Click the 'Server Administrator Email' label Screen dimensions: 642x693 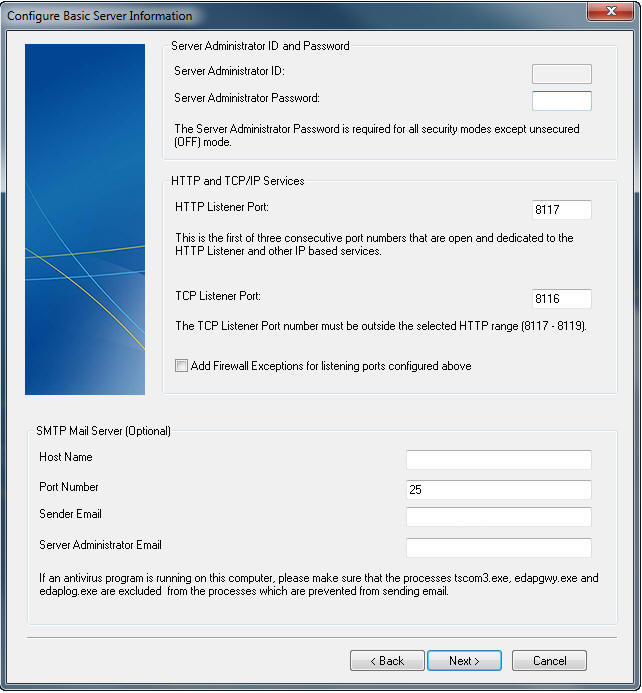(x=100, y=545)
